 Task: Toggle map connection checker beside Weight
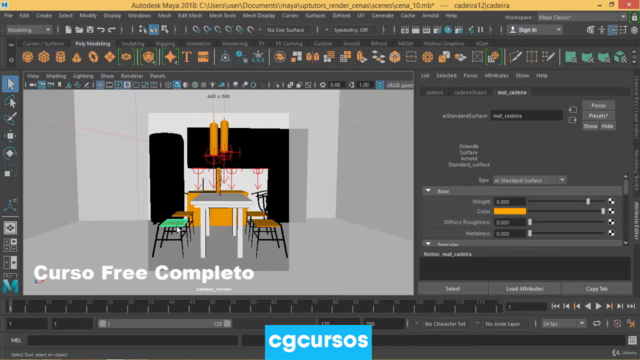(x=611, y=202)
